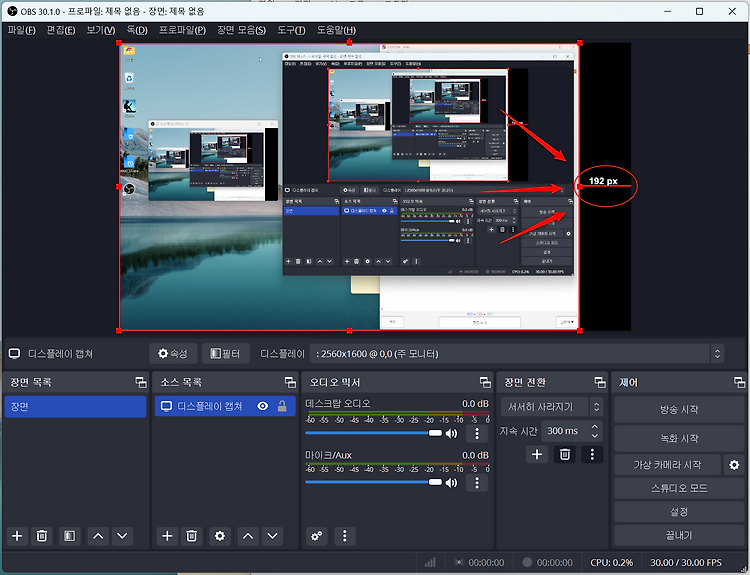Open 설정 settings button
750x575 pixels.
679,512
